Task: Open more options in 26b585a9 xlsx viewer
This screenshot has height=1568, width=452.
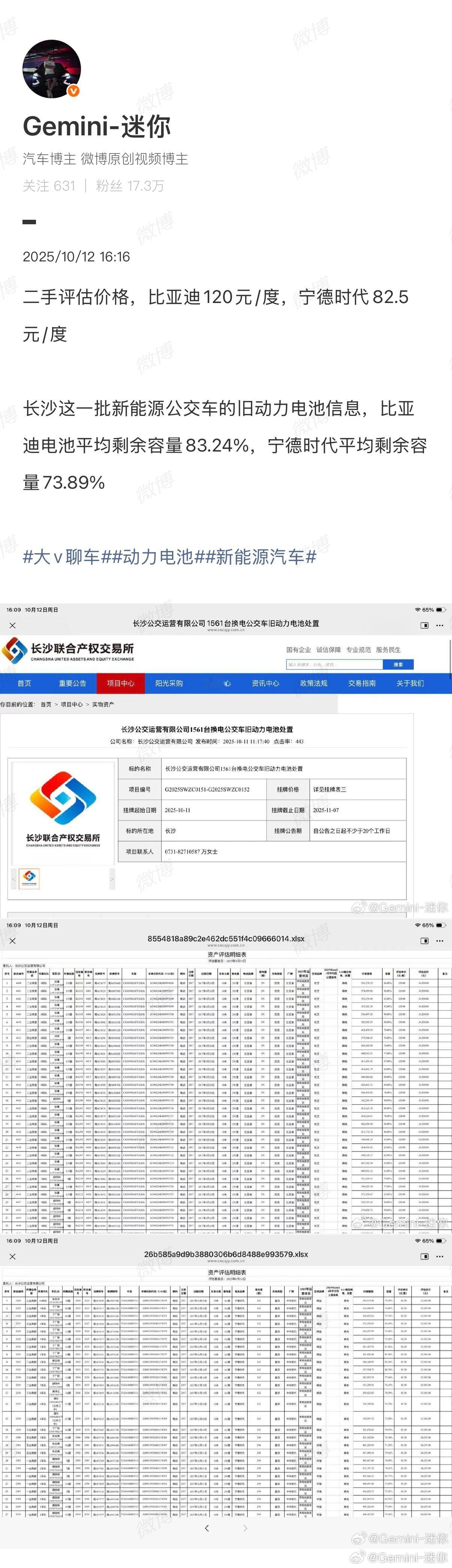Action: (440, 1256)
